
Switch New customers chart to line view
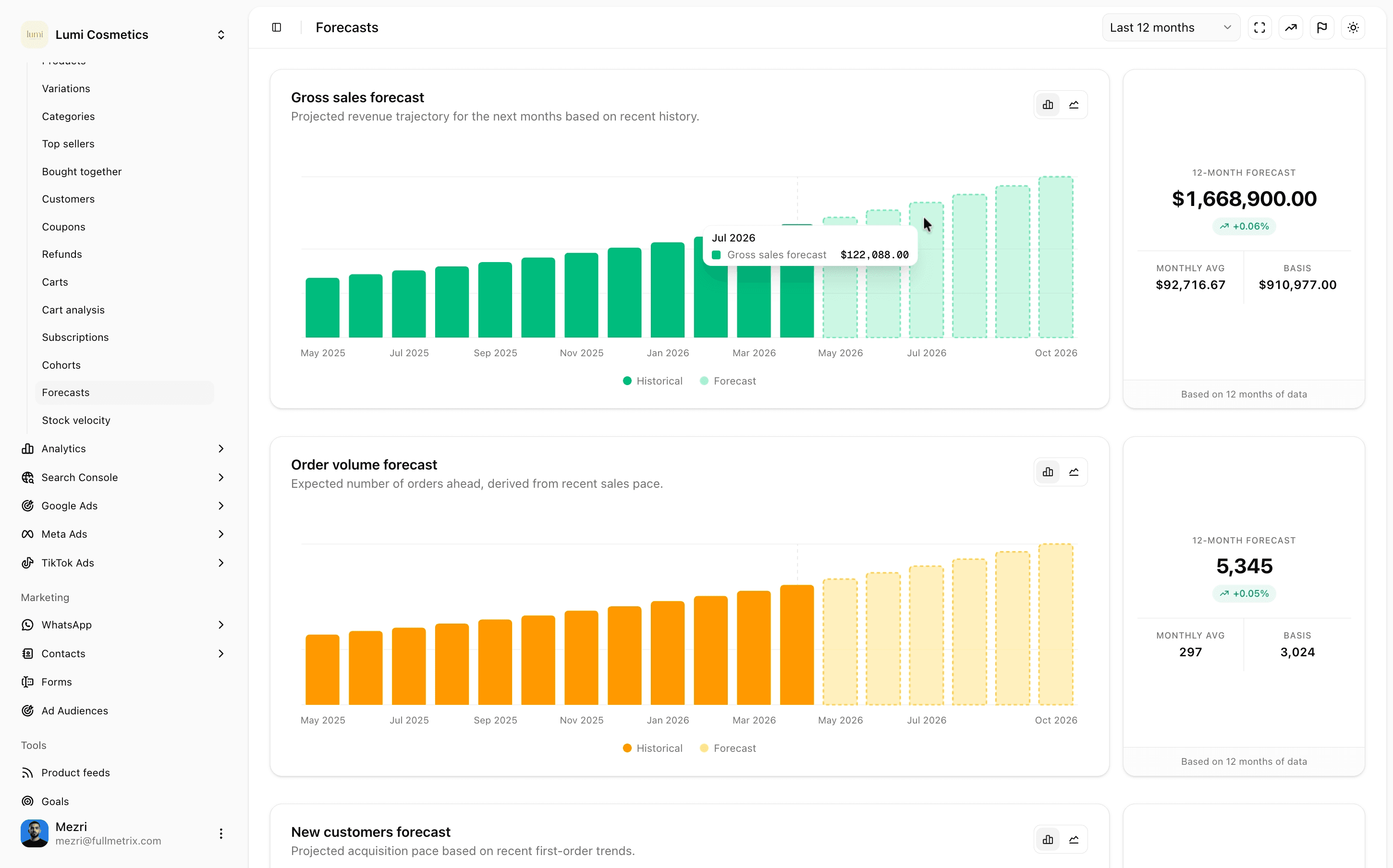pyautogui.click(x=1073, y=839)
